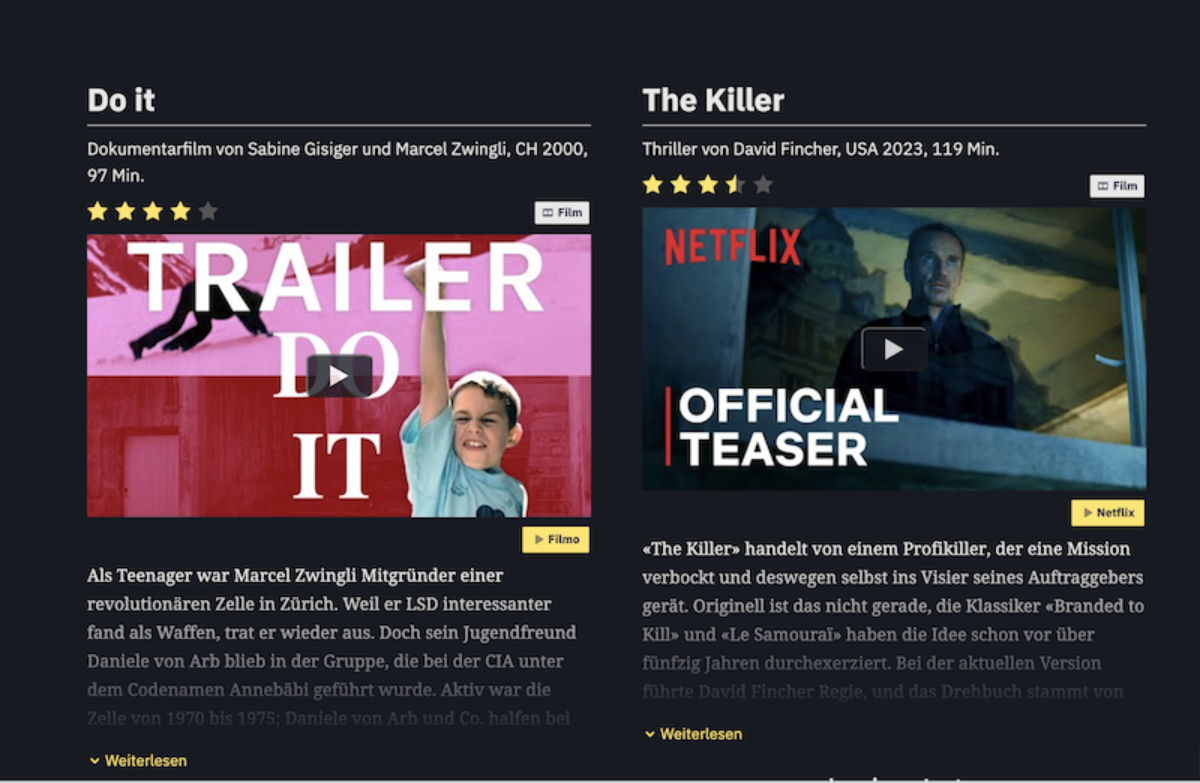Open The Killer film title

(713, 100)
